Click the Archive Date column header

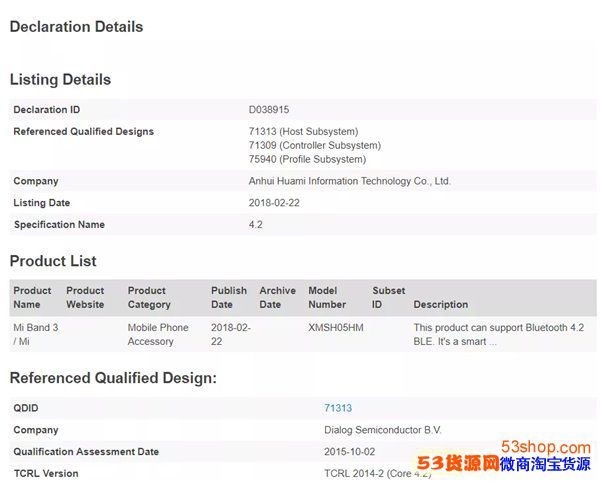(x=277, y=297)
